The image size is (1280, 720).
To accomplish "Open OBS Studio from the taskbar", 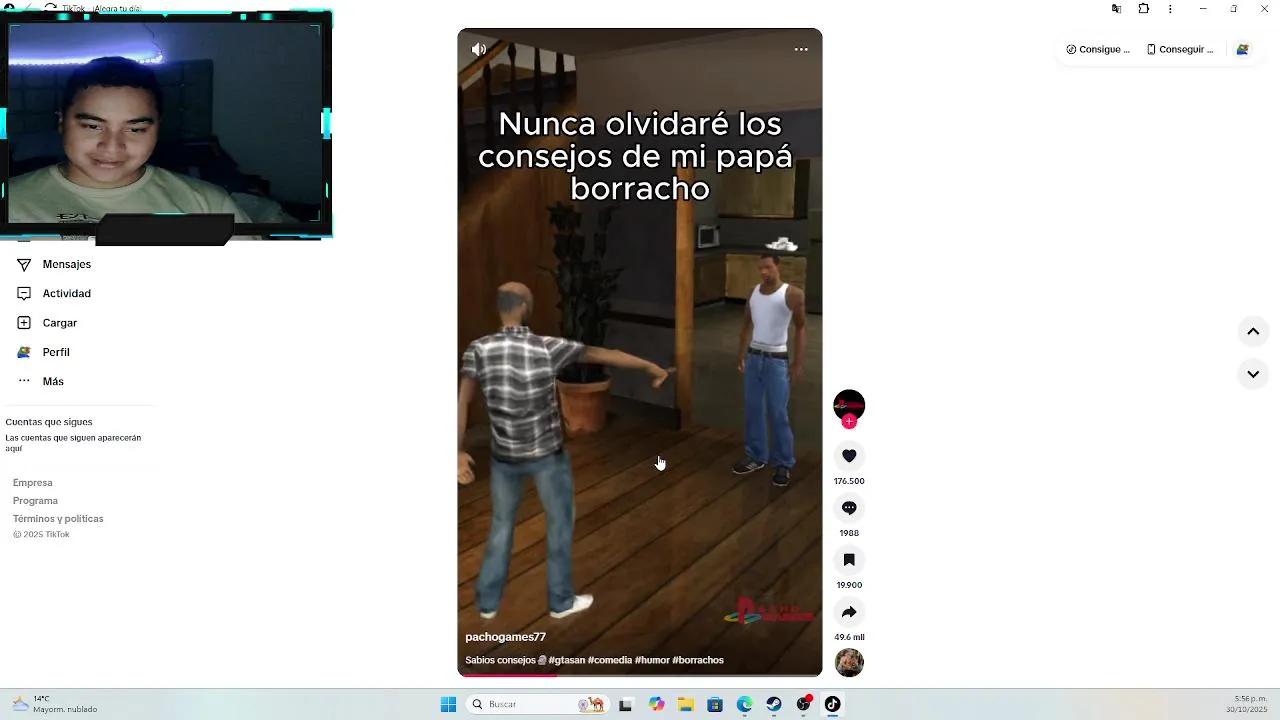I will point(803,704).
